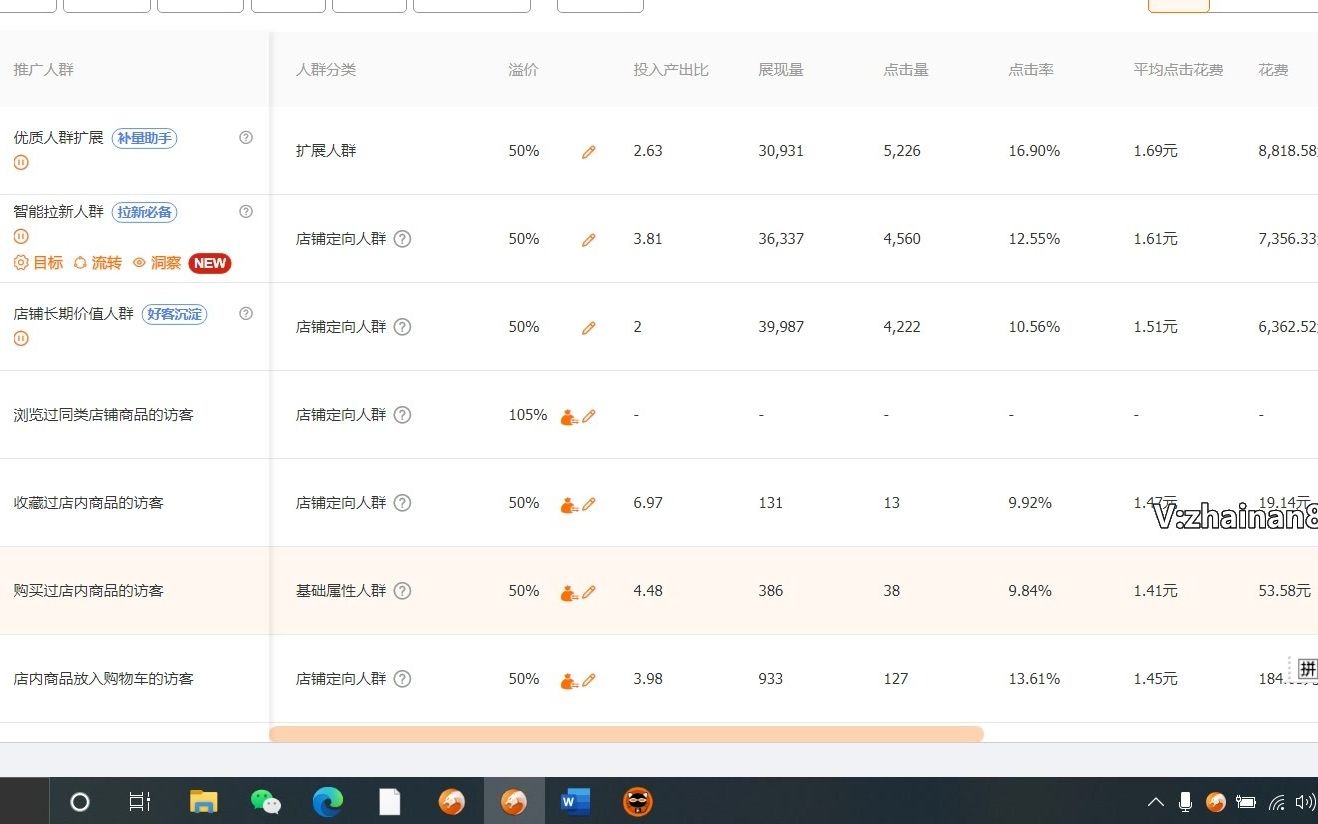Click the horizontal table scrollbar
This screenshot has width=1318, height=824.
pos(626,734)
